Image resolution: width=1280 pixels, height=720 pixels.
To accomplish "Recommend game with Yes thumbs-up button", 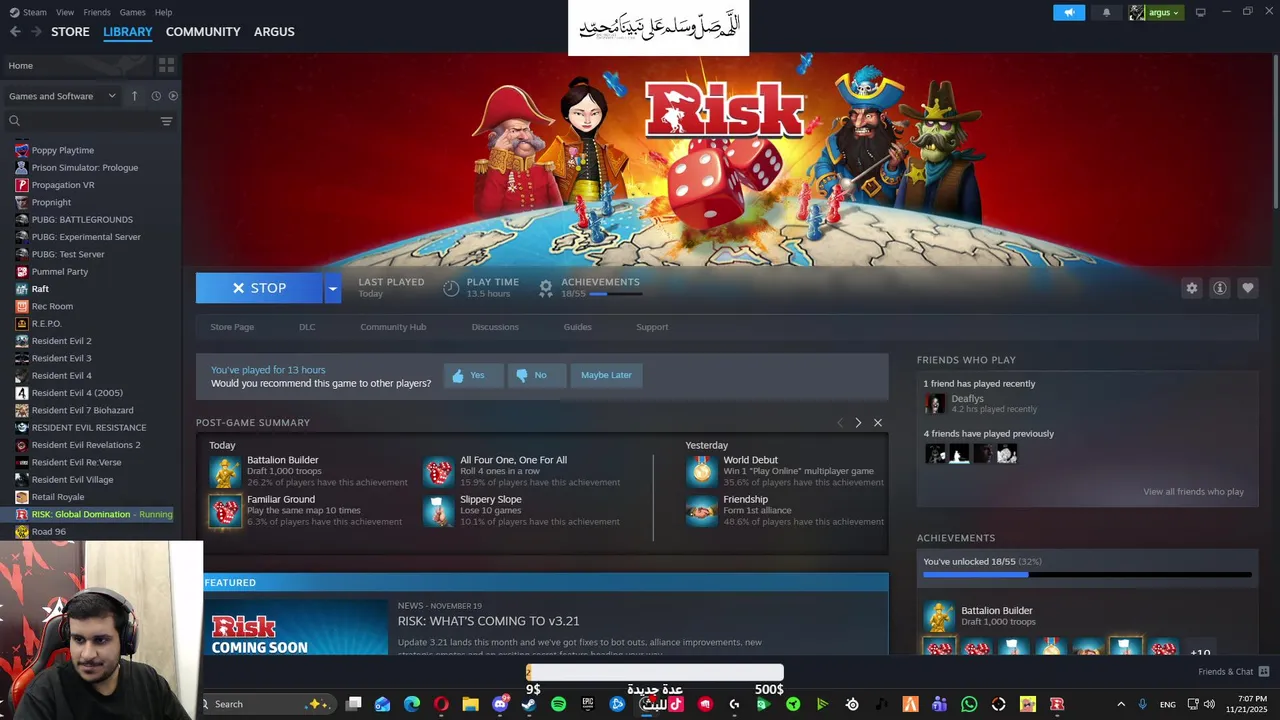I will [x=472, y=375].
